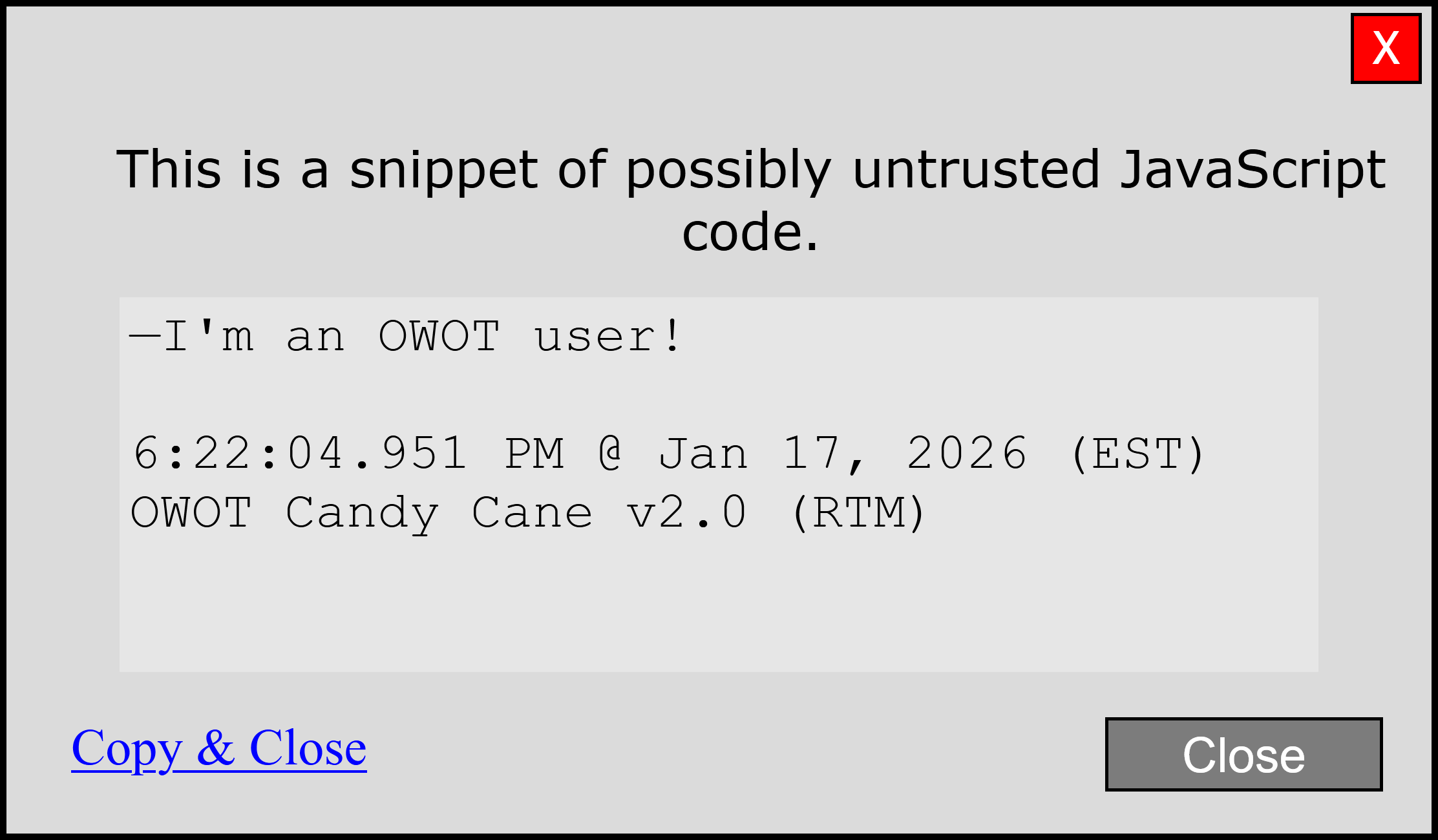Click the word "JavaScript" in heading
This screenshot has height=840, width=1438.
pos(1253,169)
